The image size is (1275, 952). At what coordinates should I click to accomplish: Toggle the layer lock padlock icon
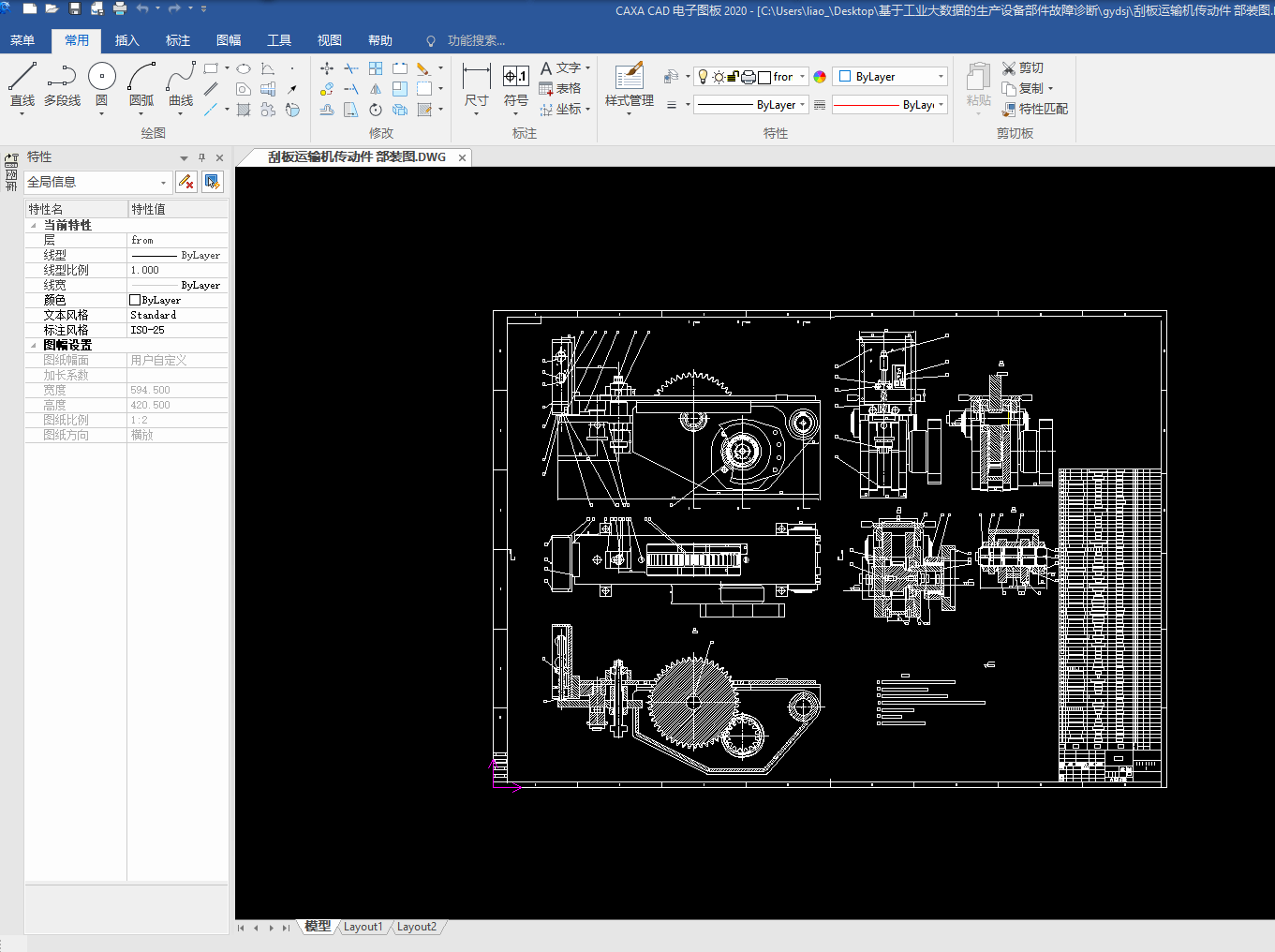pyautogui.click(x=734, y=77)
